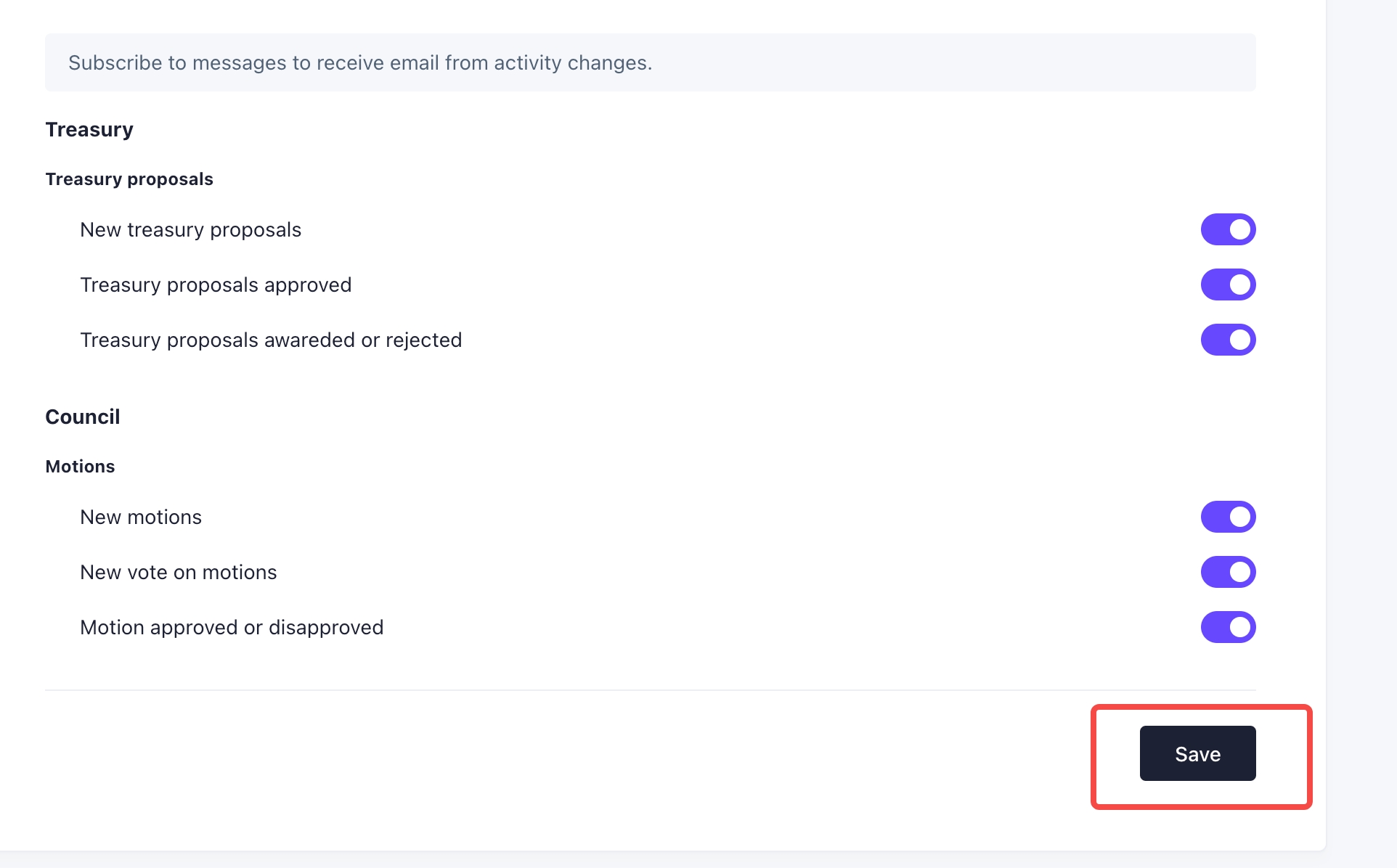The width and height of the screenshot is (1397, 868).
Task: Click the Motion approved or disapproved label
Action: point(232,627)
